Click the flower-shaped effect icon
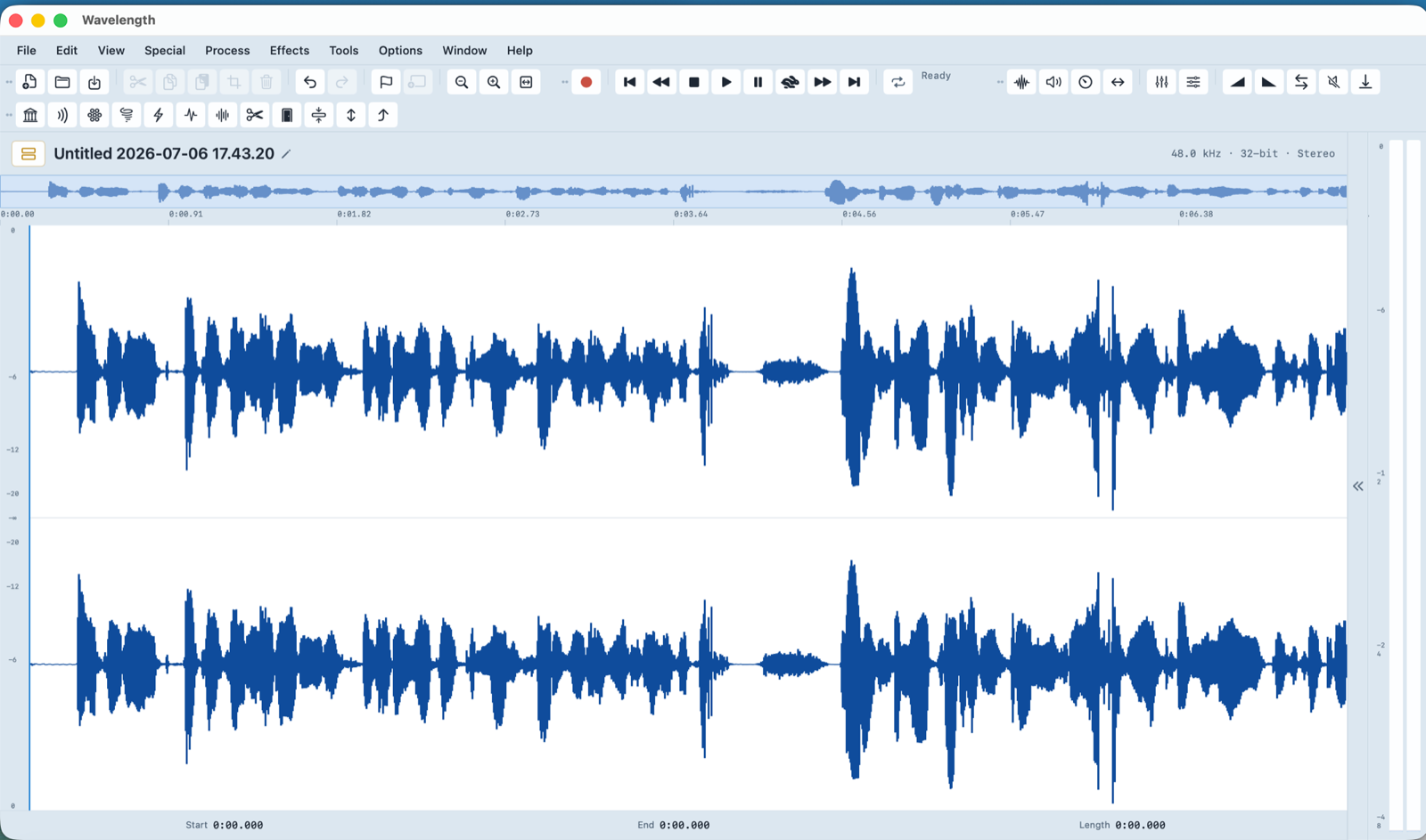 (x=94, y=115)
